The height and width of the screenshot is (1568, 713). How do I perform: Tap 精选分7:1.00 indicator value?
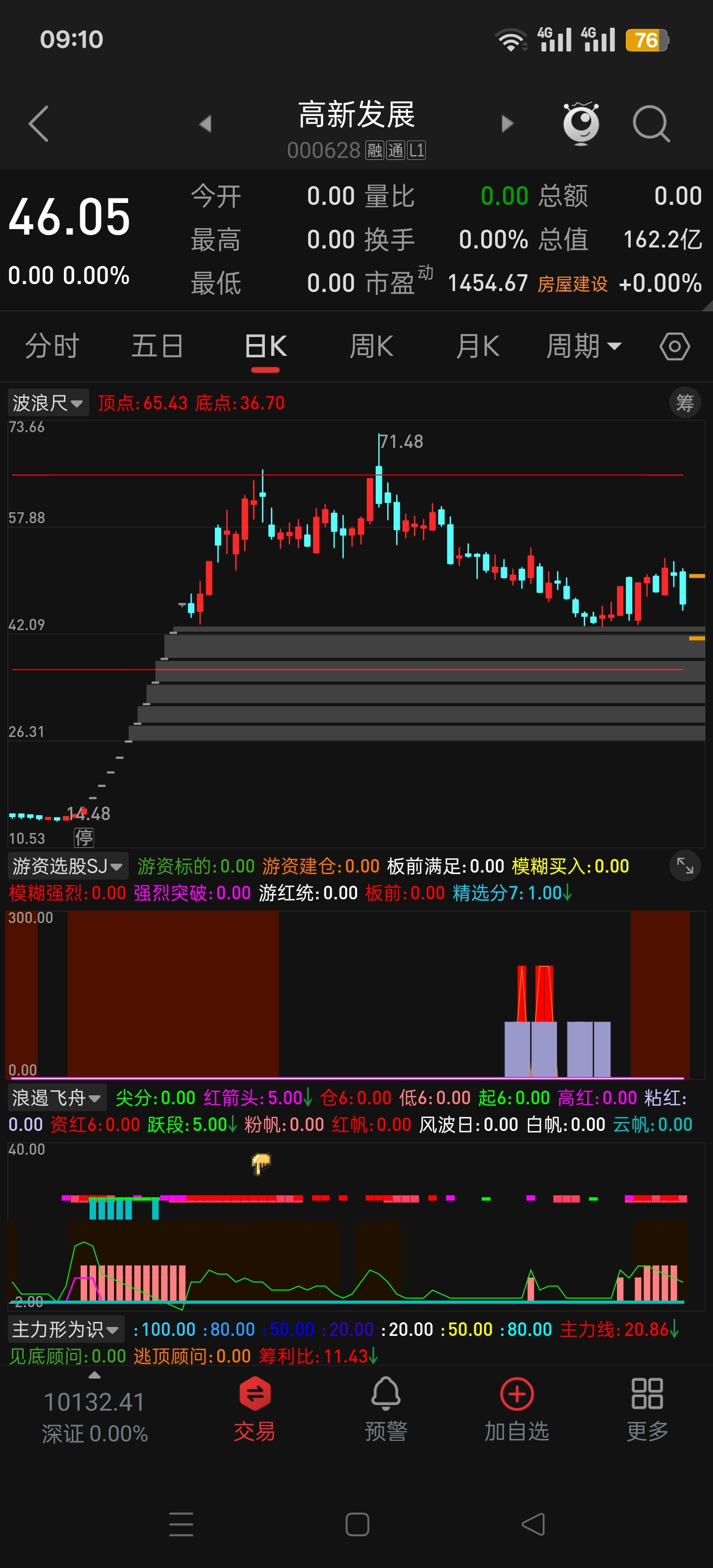coord(512,893)
